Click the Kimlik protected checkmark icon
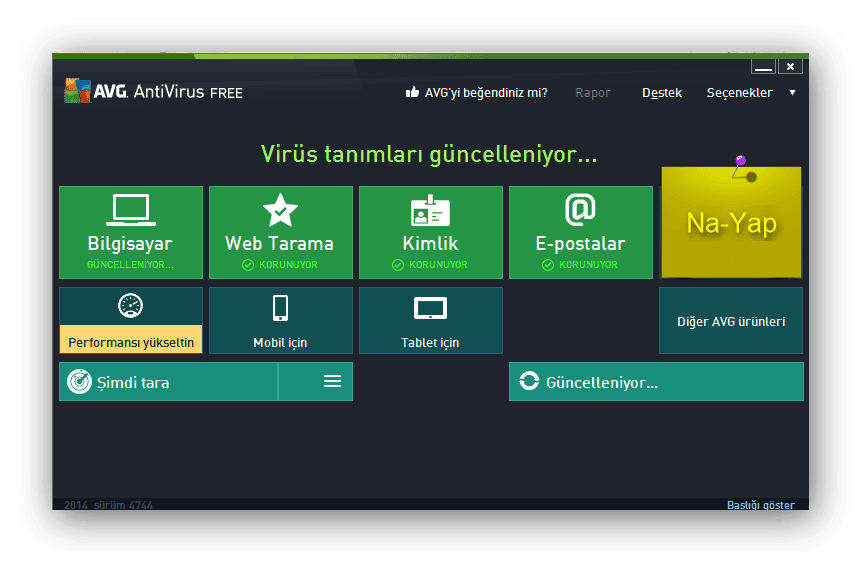Screen dimensions: 861x562 click(398, 265)
